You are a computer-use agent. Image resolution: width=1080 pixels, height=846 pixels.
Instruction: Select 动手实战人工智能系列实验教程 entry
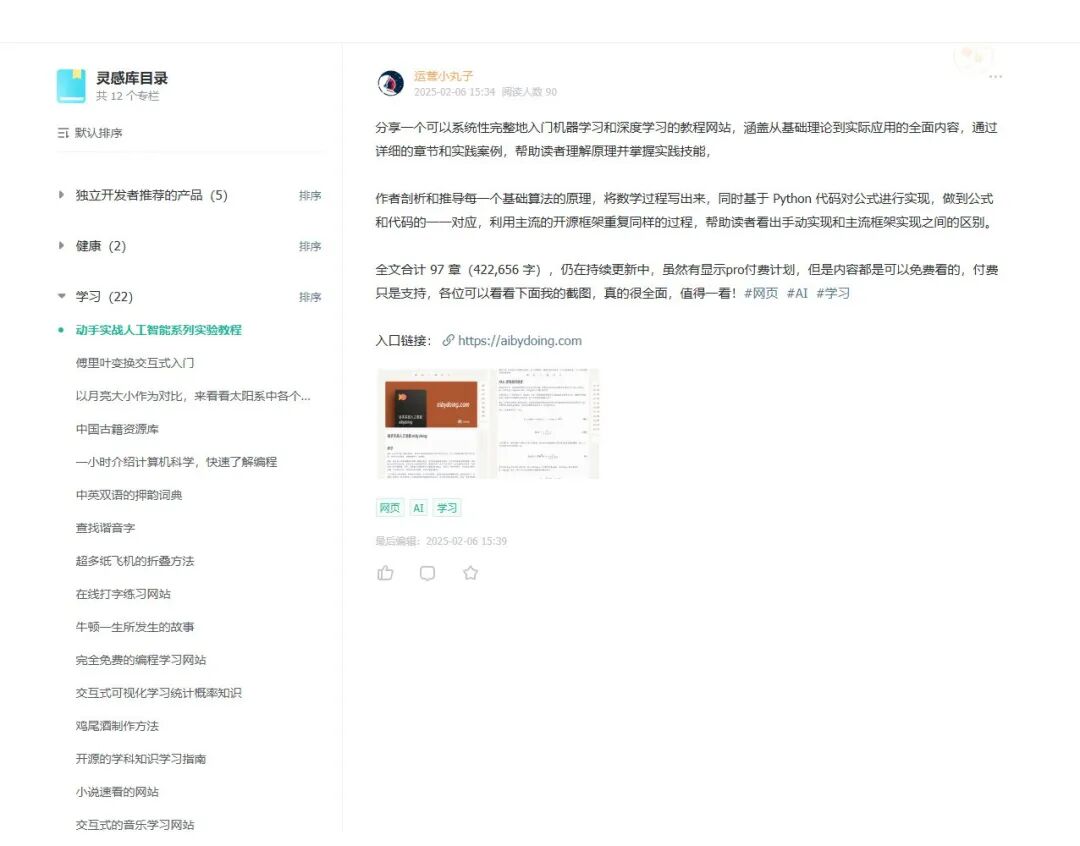pyautogui.click(x=158, y=330)
